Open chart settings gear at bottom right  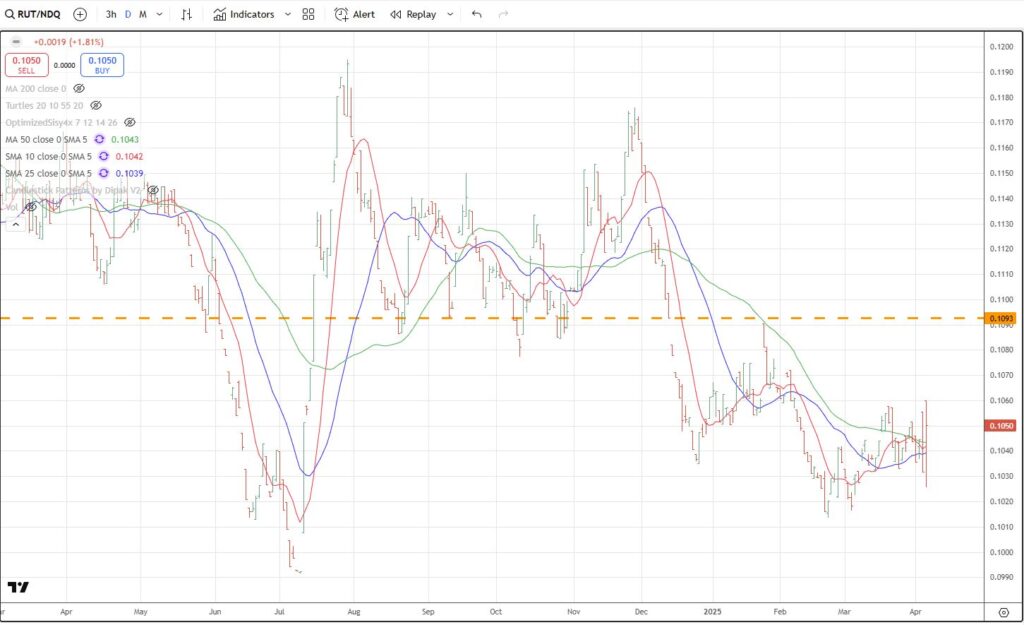1003,611
